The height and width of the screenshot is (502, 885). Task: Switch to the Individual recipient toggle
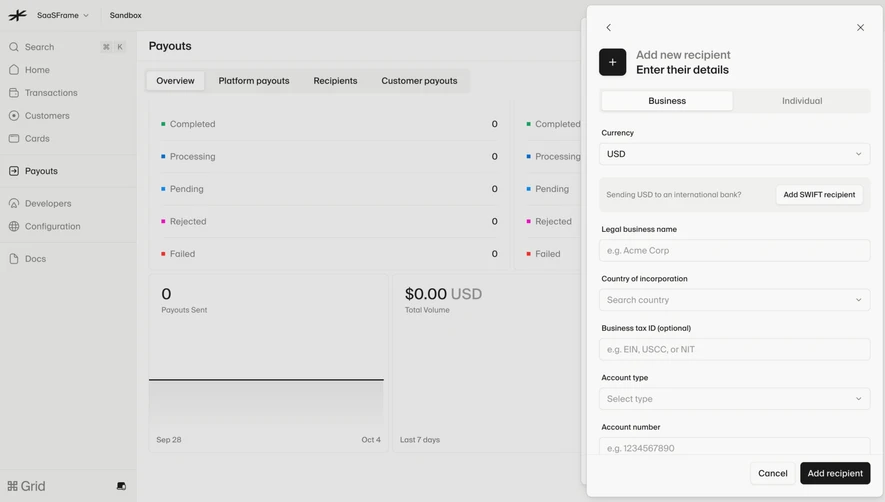(x=801, y=101)
